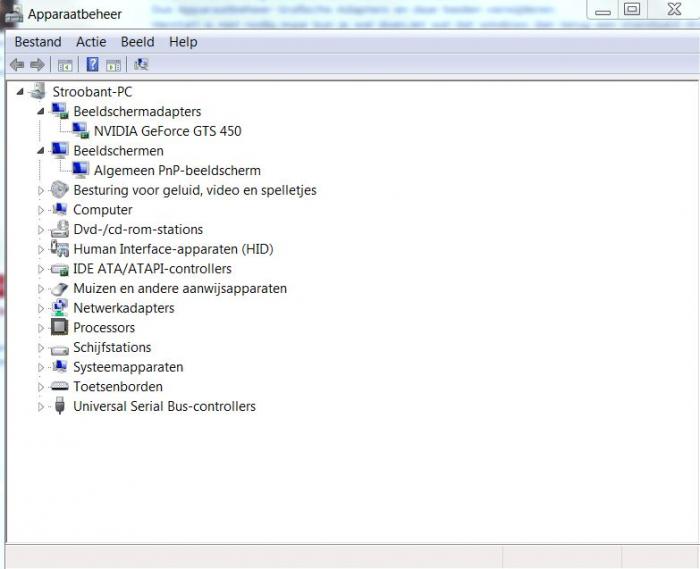Click the Apparaatbeheer title bar icon
Viewport: 700px width, 569px height.
coord(13,13)
